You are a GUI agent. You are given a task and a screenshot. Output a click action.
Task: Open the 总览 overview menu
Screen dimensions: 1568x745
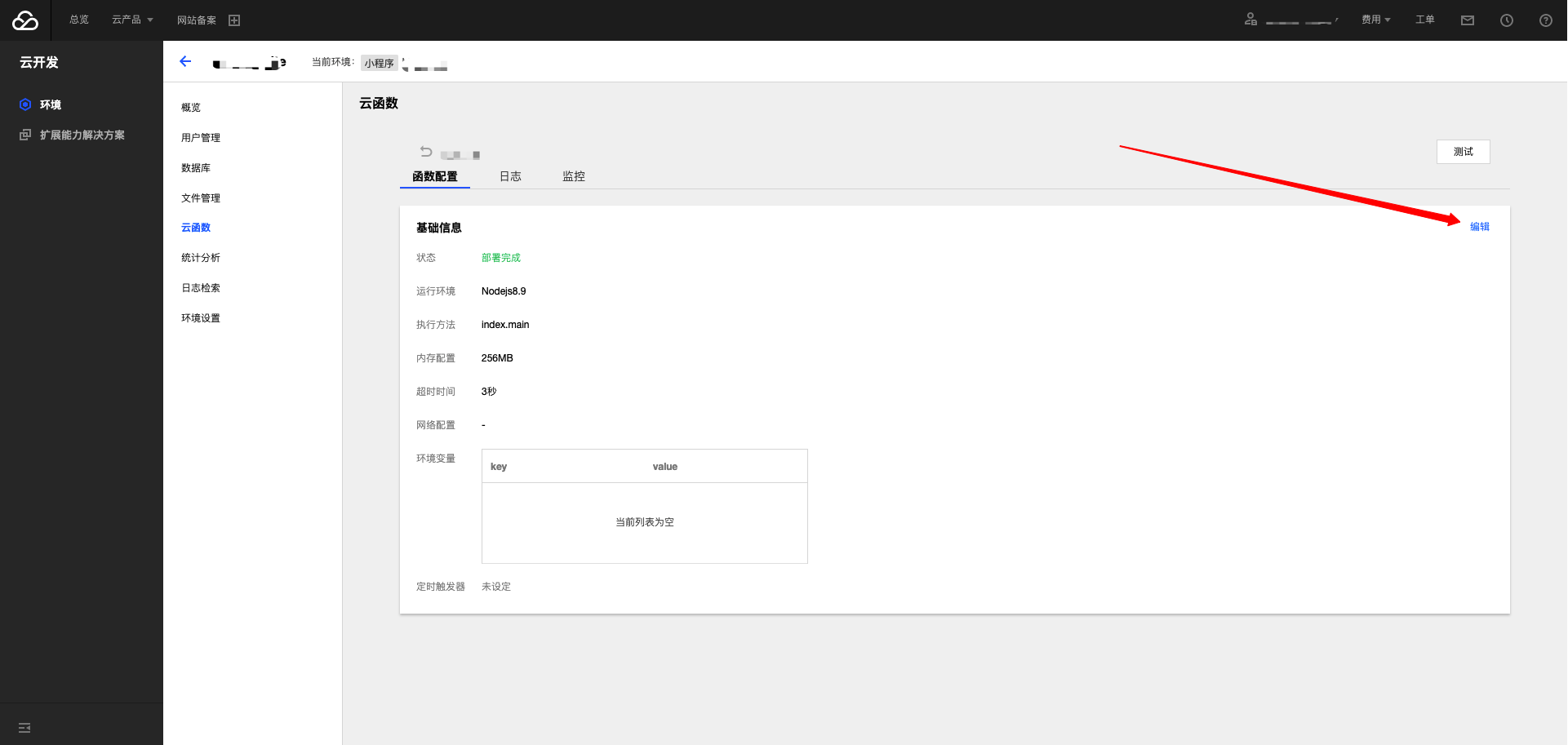tap(79, 20)
